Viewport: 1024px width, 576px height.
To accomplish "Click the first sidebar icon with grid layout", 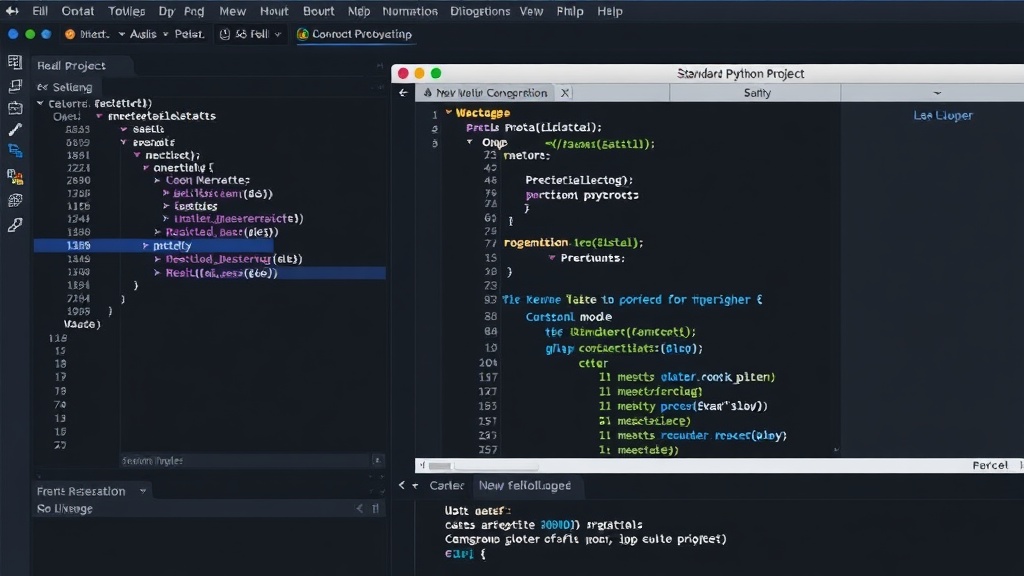I will pyautogui.click(x=14, y=62).
